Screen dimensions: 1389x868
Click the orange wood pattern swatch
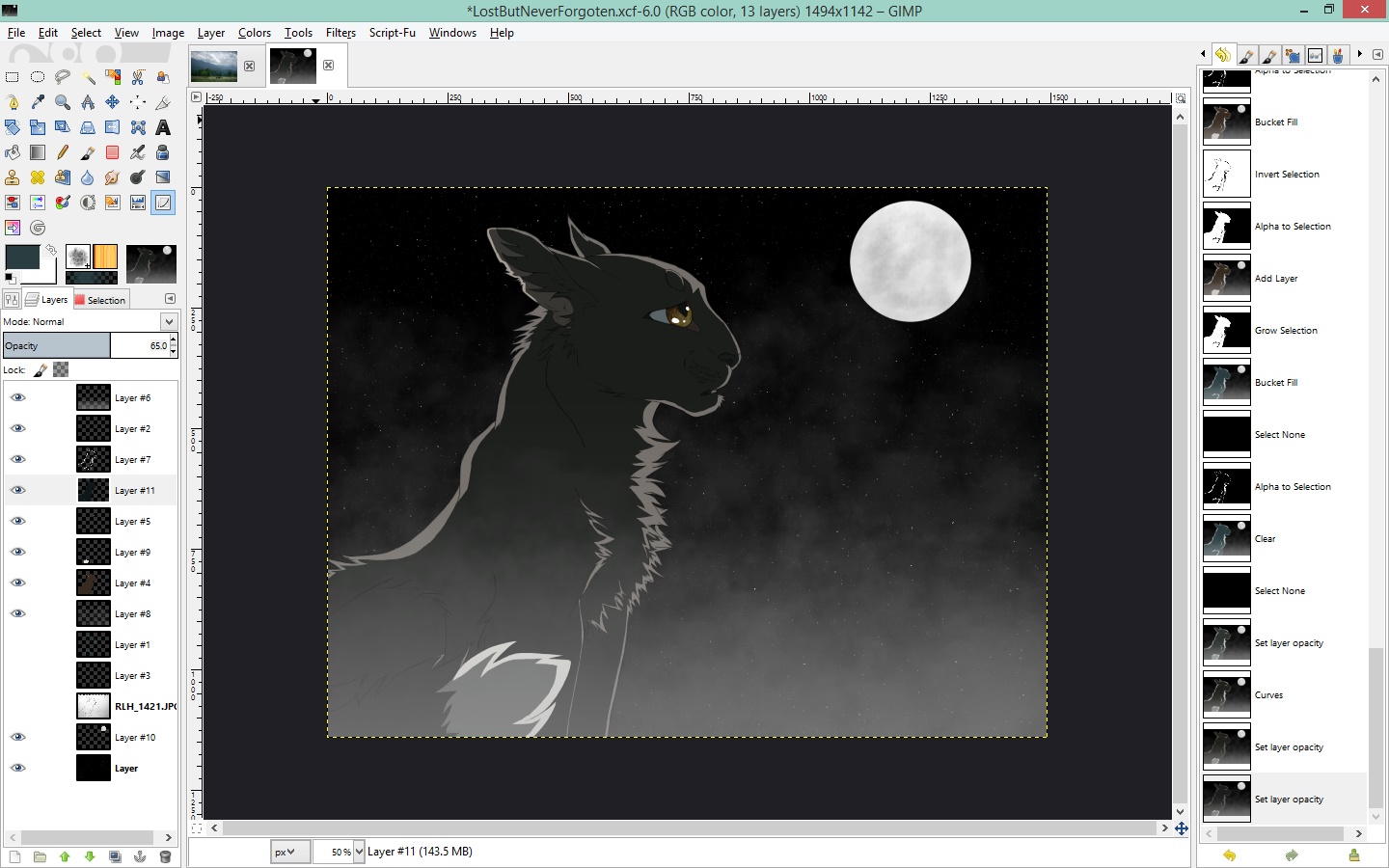pyautogui.click(x=105, y=257)
